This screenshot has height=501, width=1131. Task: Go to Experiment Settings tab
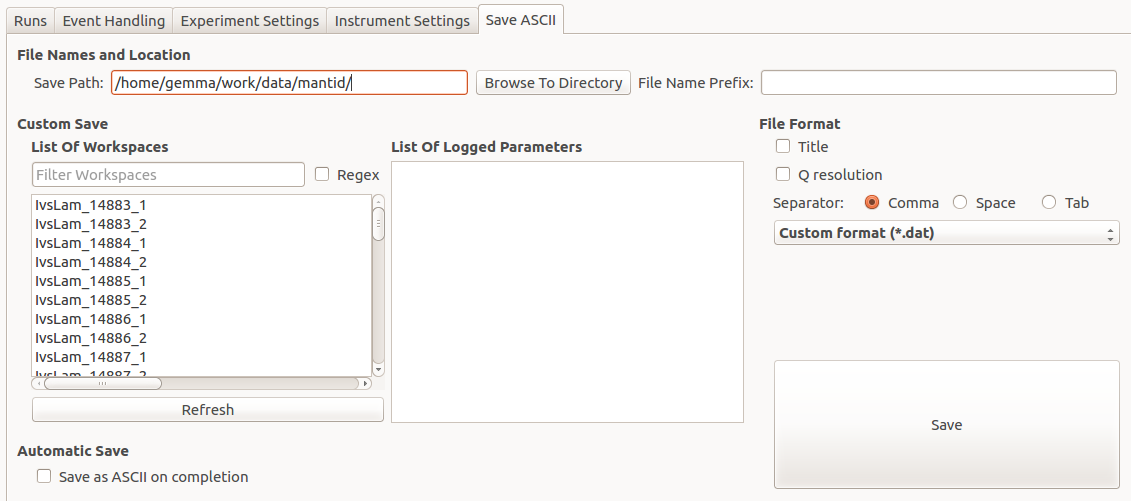point(250,20)
